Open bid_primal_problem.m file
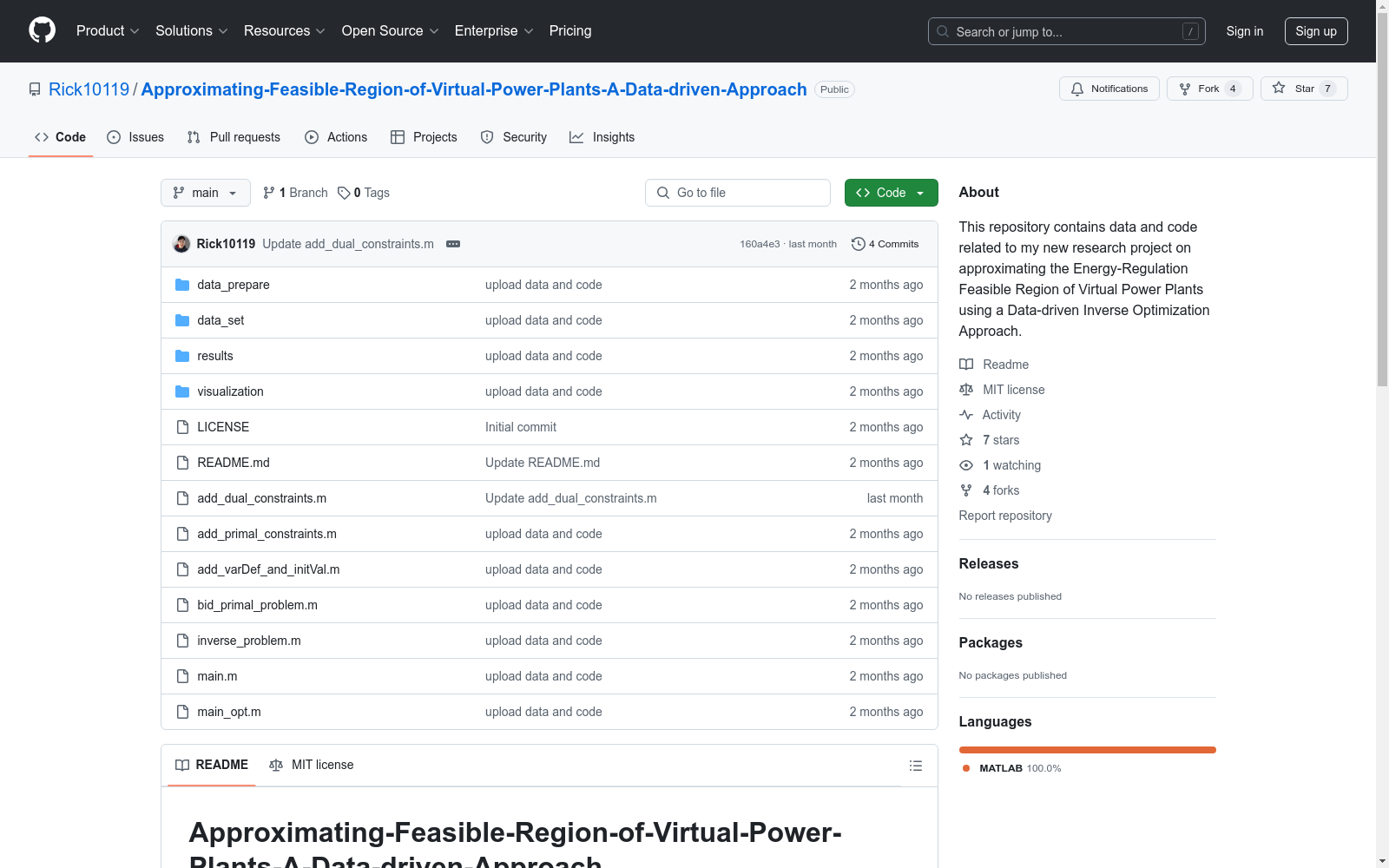Screen dimensions: 1389x868 (257, 605)
